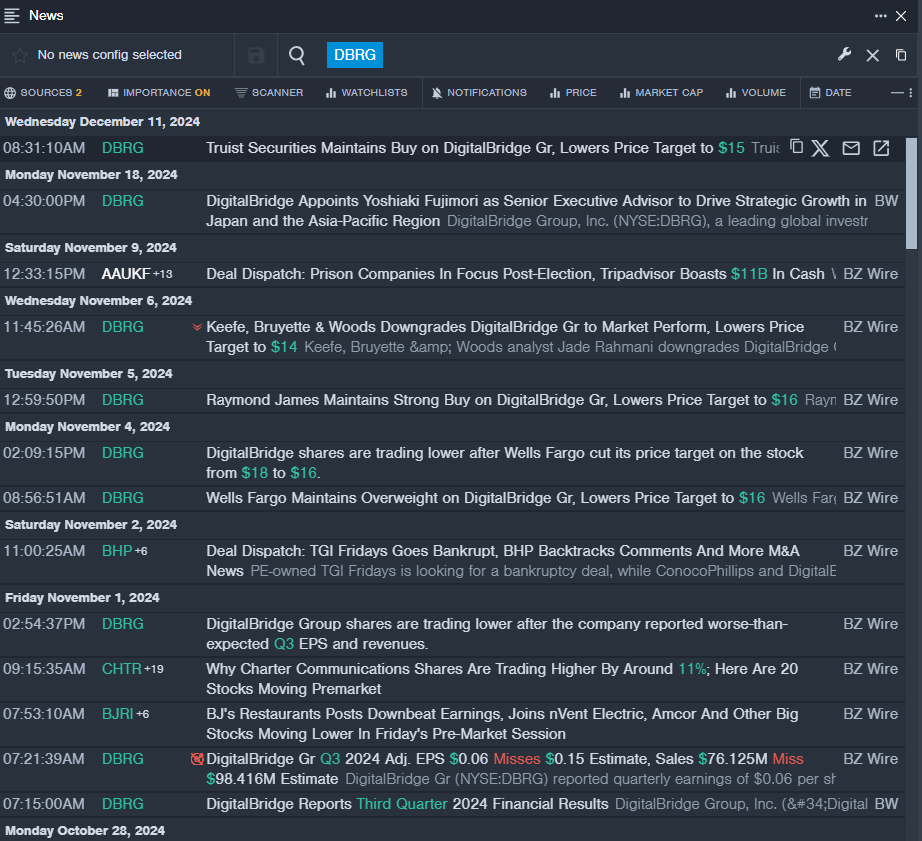922x841 pixels.
Task: Open the News panel hamburger menu
Action: tap(12, 15)
